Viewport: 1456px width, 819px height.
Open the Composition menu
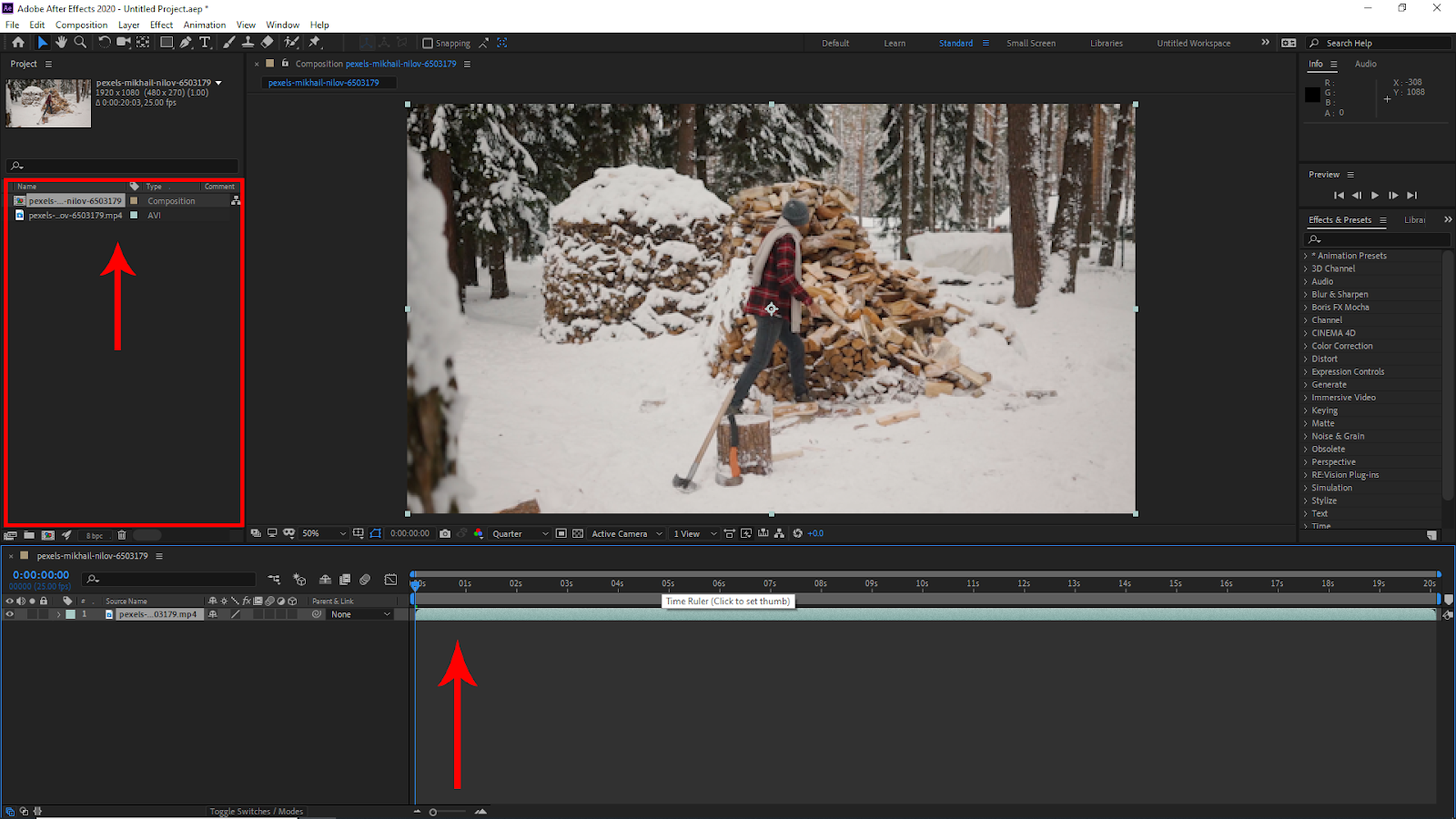click(81, 25)
